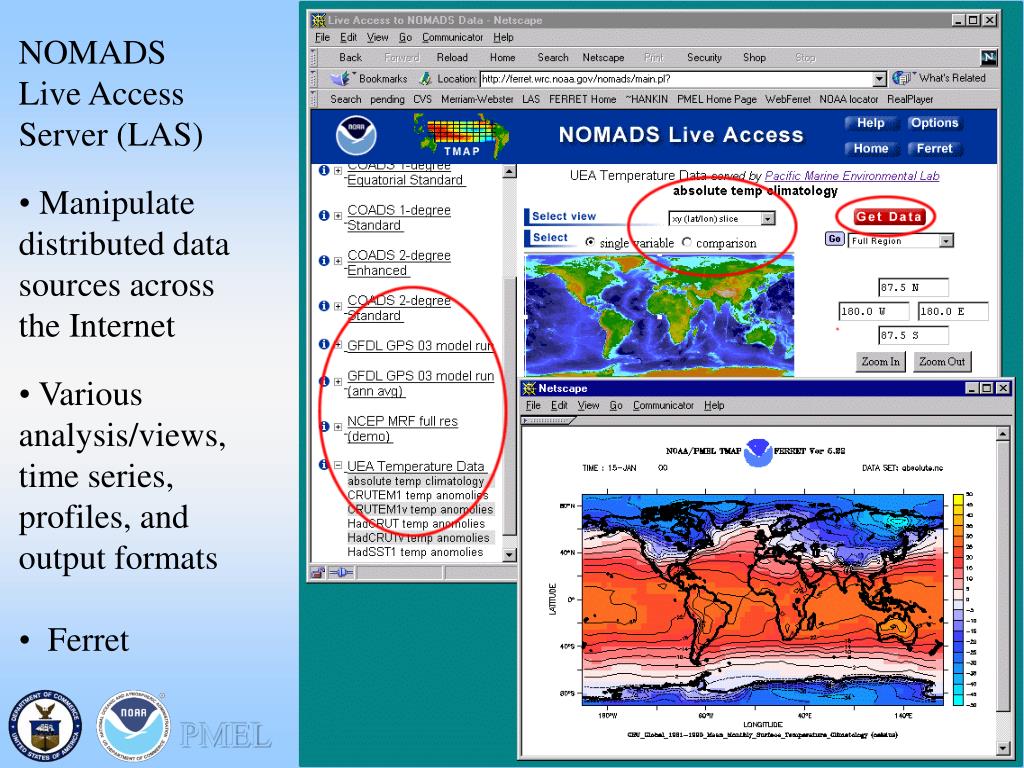Image resolution: width=1024 pixels, height=768 pixels.
Task: Click the Go button next to region
Action: pos(834,239)
